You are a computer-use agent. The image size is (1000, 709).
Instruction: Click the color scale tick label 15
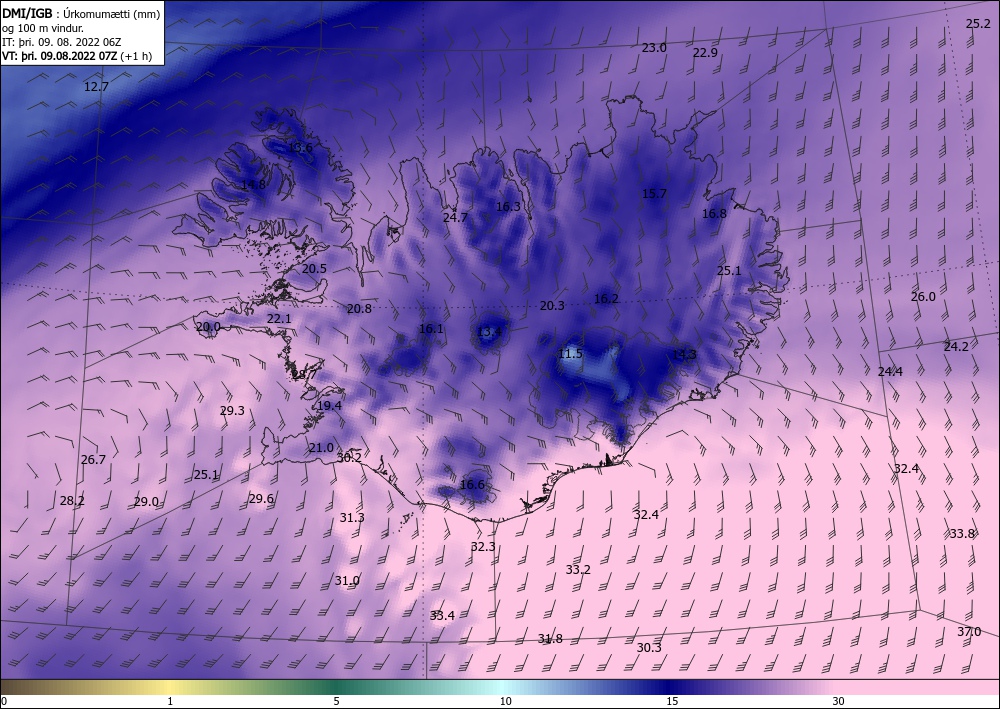point(672,702)
